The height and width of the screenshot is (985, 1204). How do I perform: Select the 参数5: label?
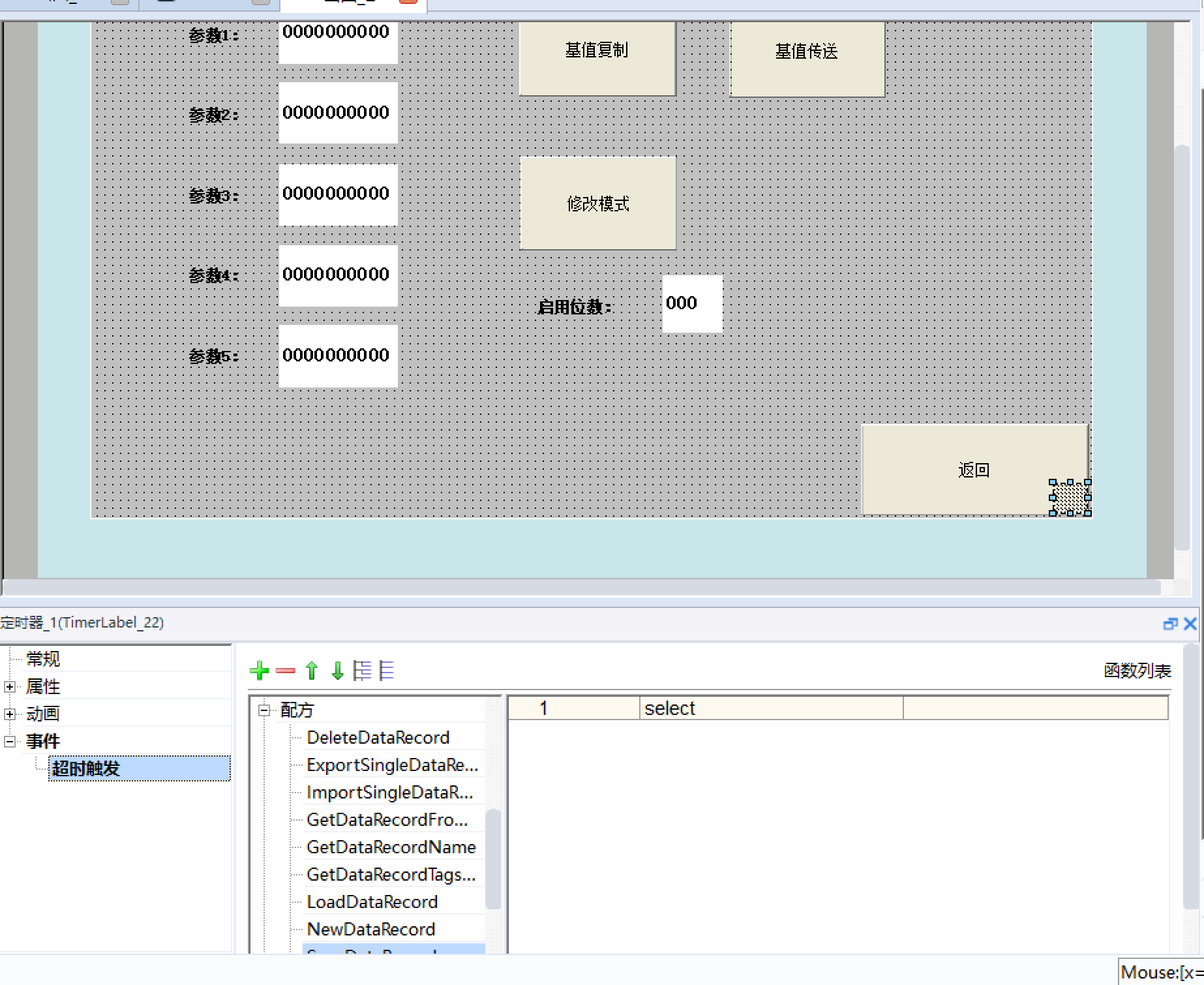click(214, 356)
